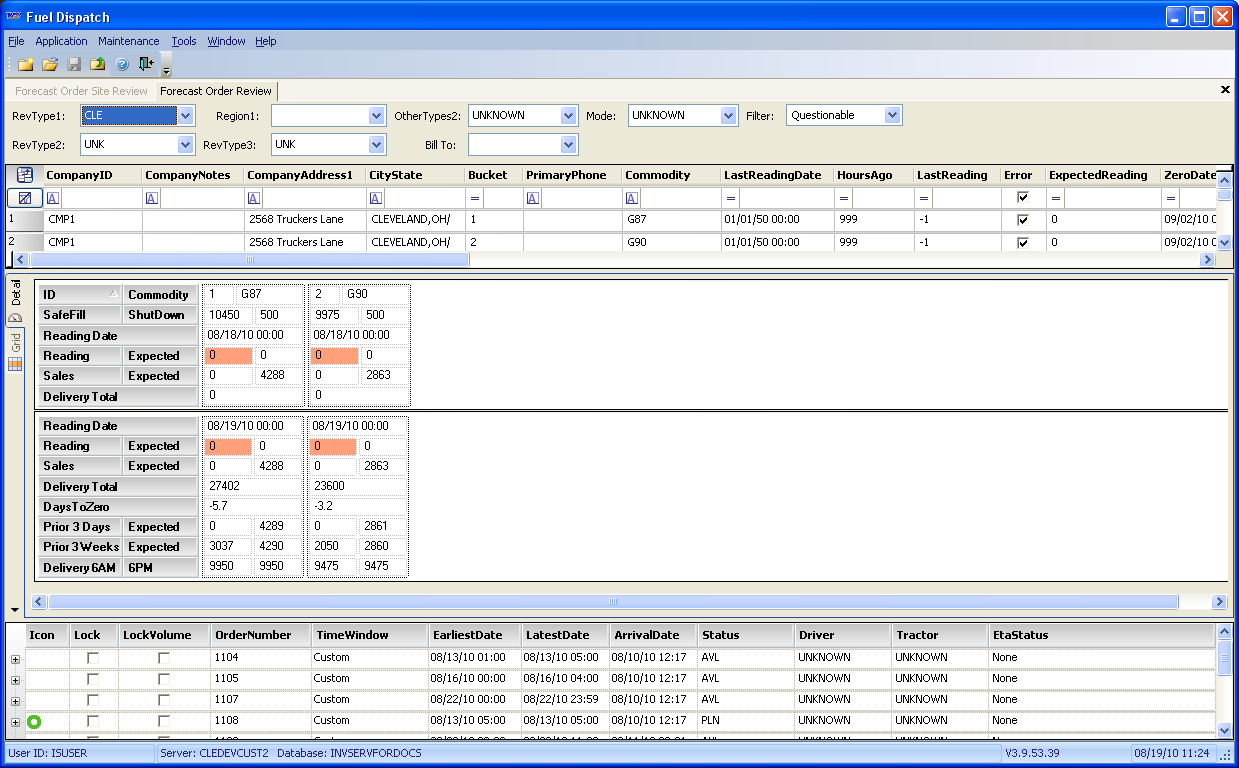Switch to Forecast Order Site Review tab
1239x768 pixels.
[81, 91]
